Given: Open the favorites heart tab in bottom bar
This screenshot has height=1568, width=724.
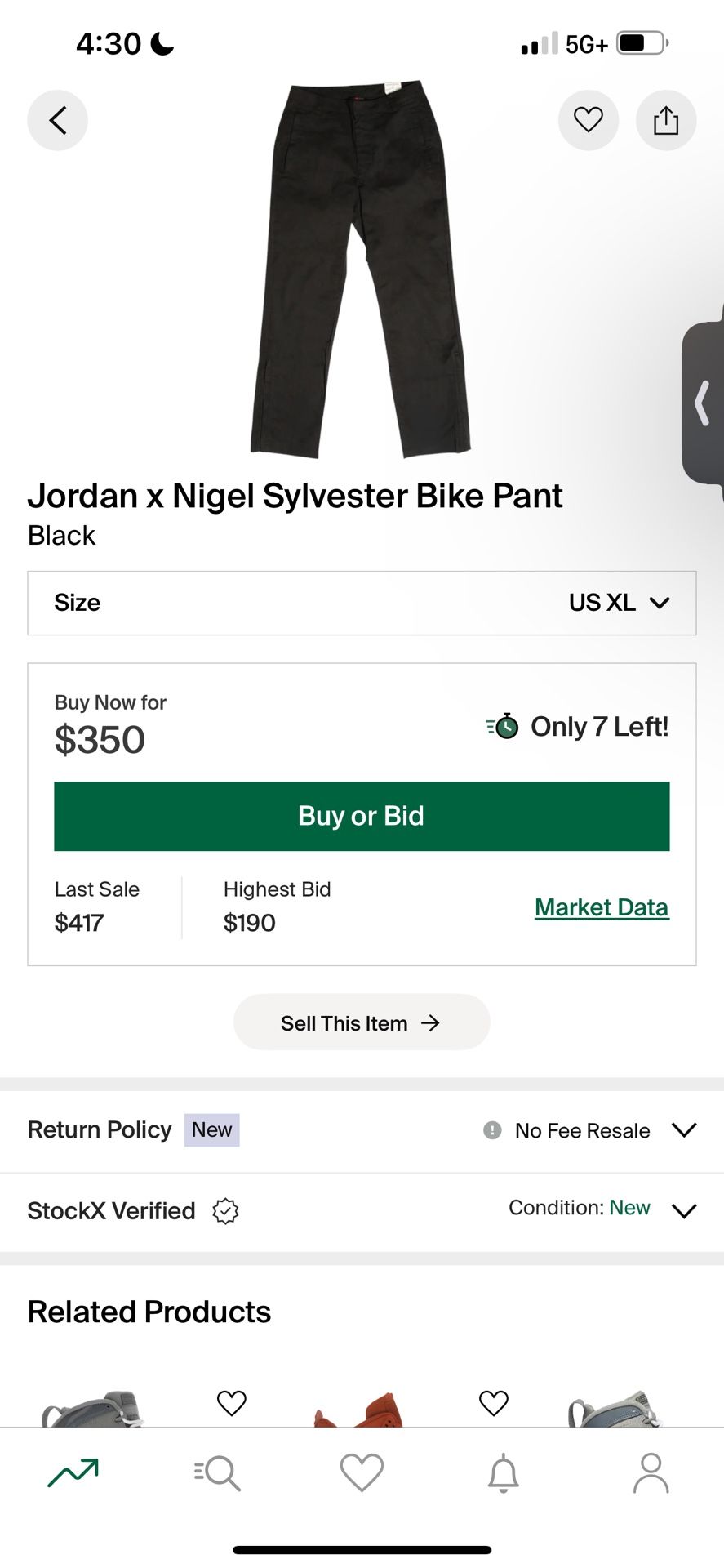Looking at the screenshot, I should point(362,1472).
